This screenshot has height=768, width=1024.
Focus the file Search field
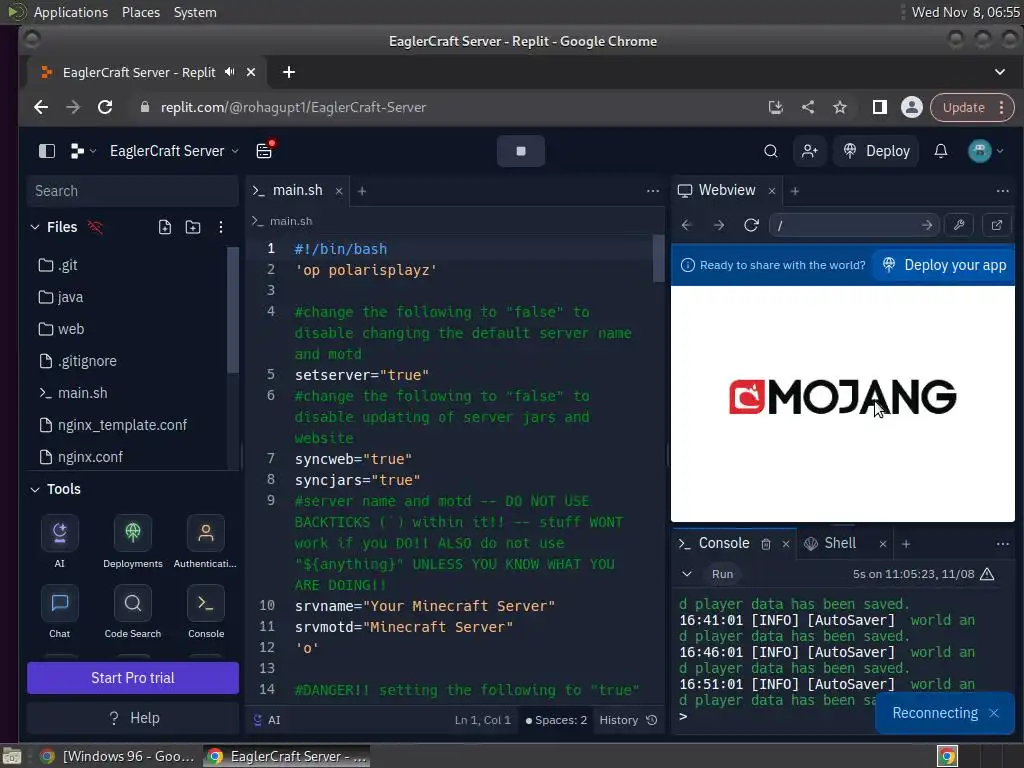[133, 191]
